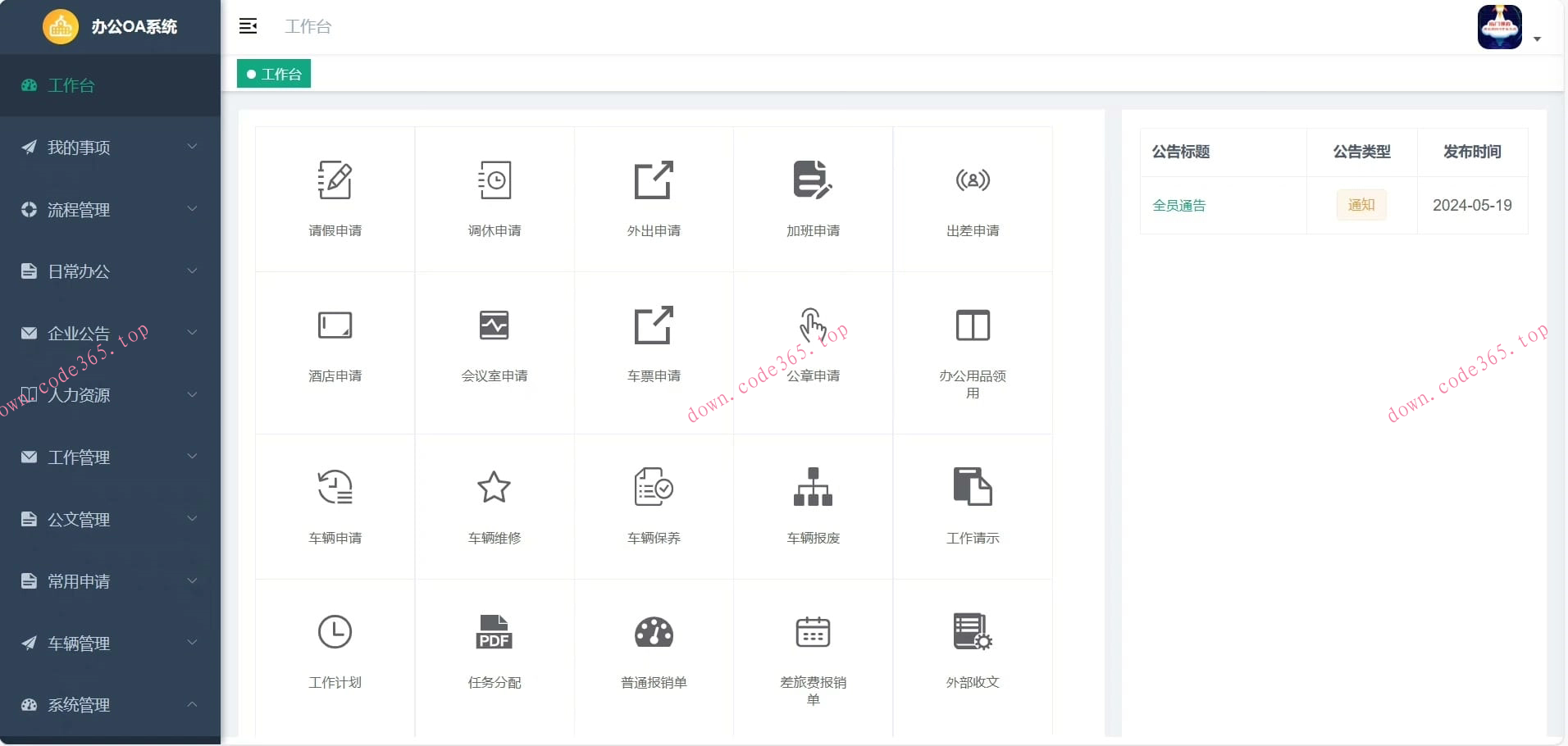
Task: Open the 加班申请 overtime request icon
Action: pos(811,199)
